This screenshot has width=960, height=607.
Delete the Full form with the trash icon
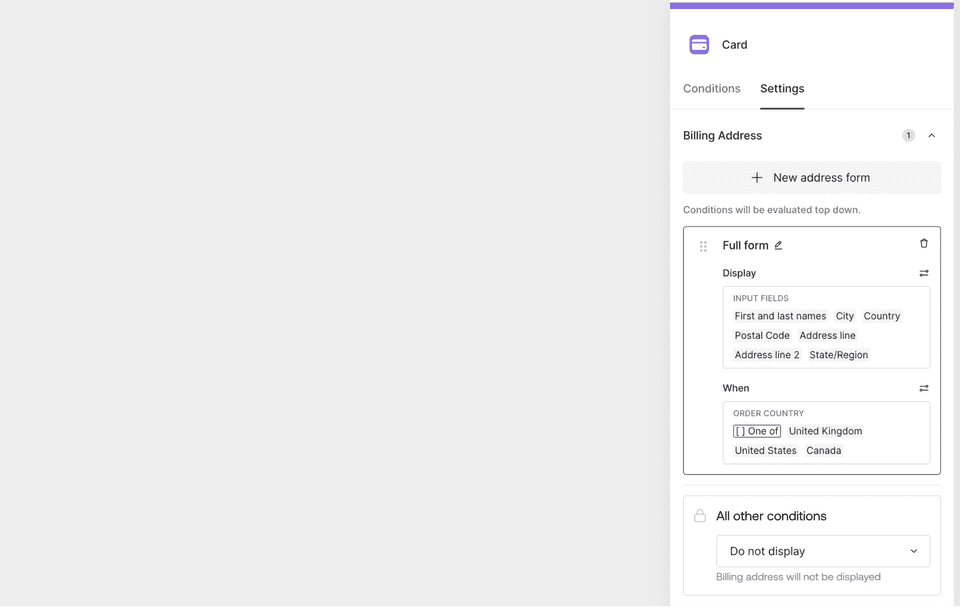pyautogui.click(x=924, y=244)
